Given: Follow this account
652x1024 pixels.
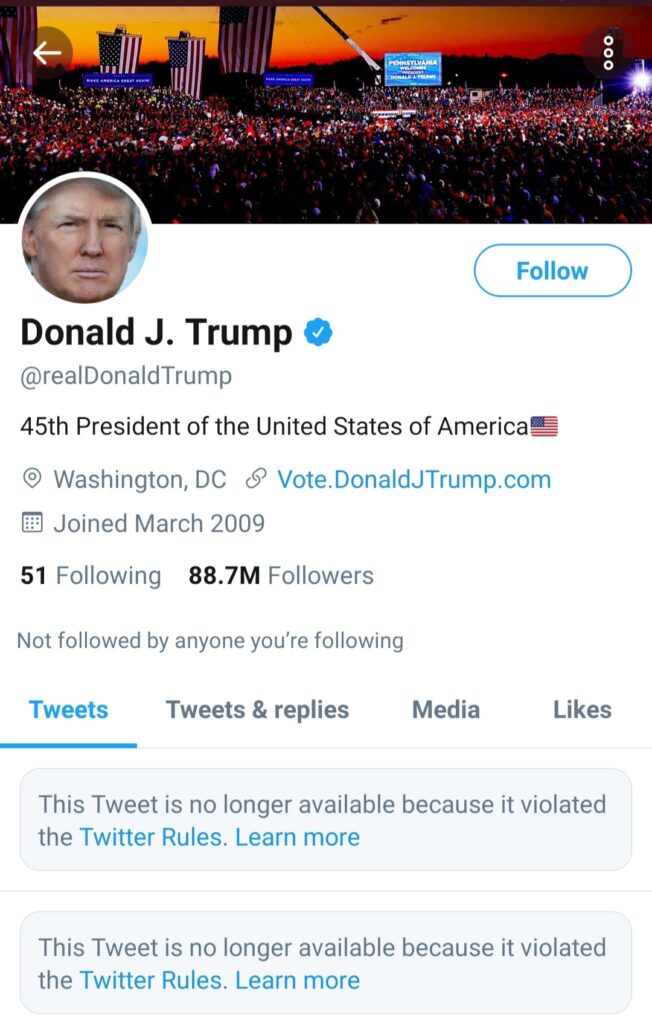Looking at the screenshot, I should tap(553, 270).
